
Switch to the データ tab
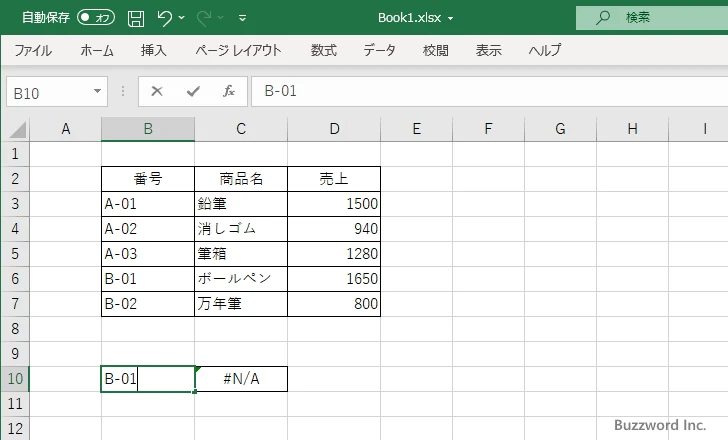[x=379, y=50]
